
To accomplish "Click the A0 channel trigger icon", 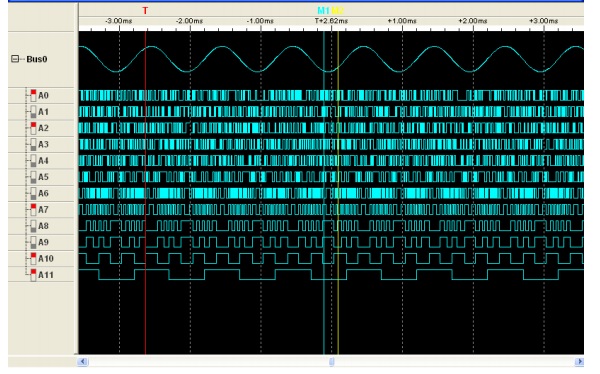I will pos(33,96).
